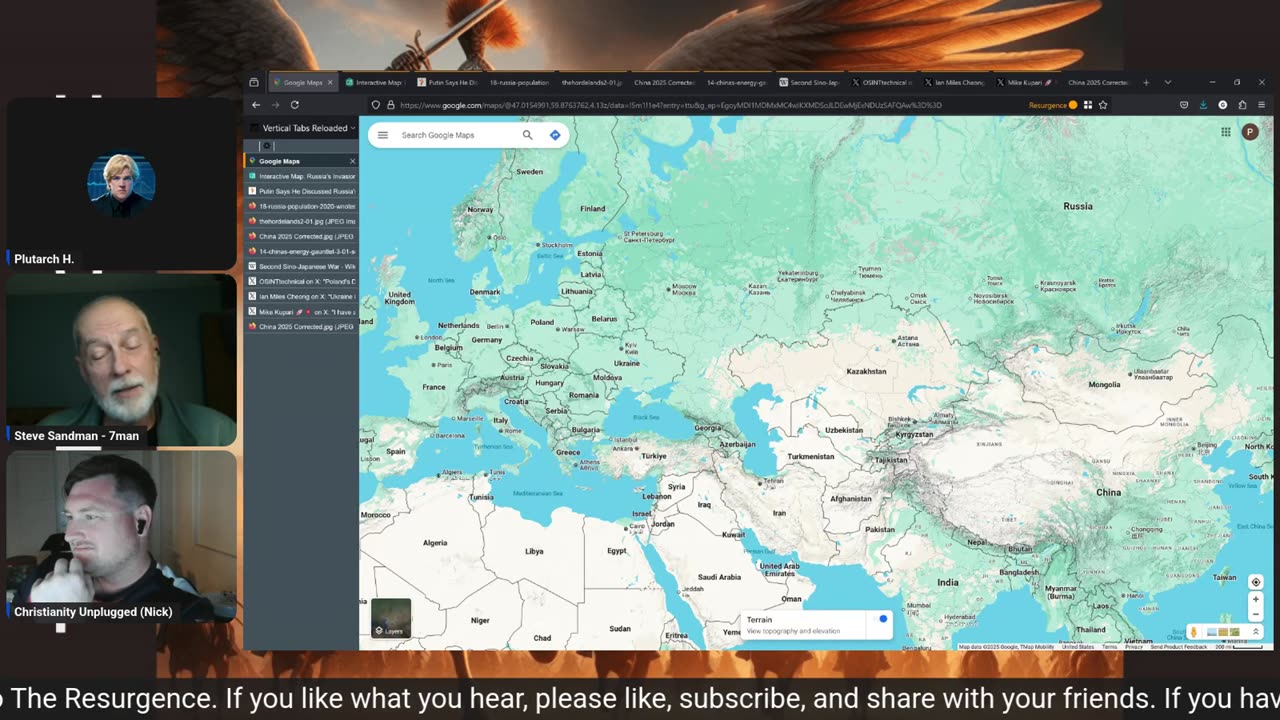The image size is (1280, 720).
Task: Open the imagery thumbnails next to the pegman
Action: click(x=1223, y=632)
